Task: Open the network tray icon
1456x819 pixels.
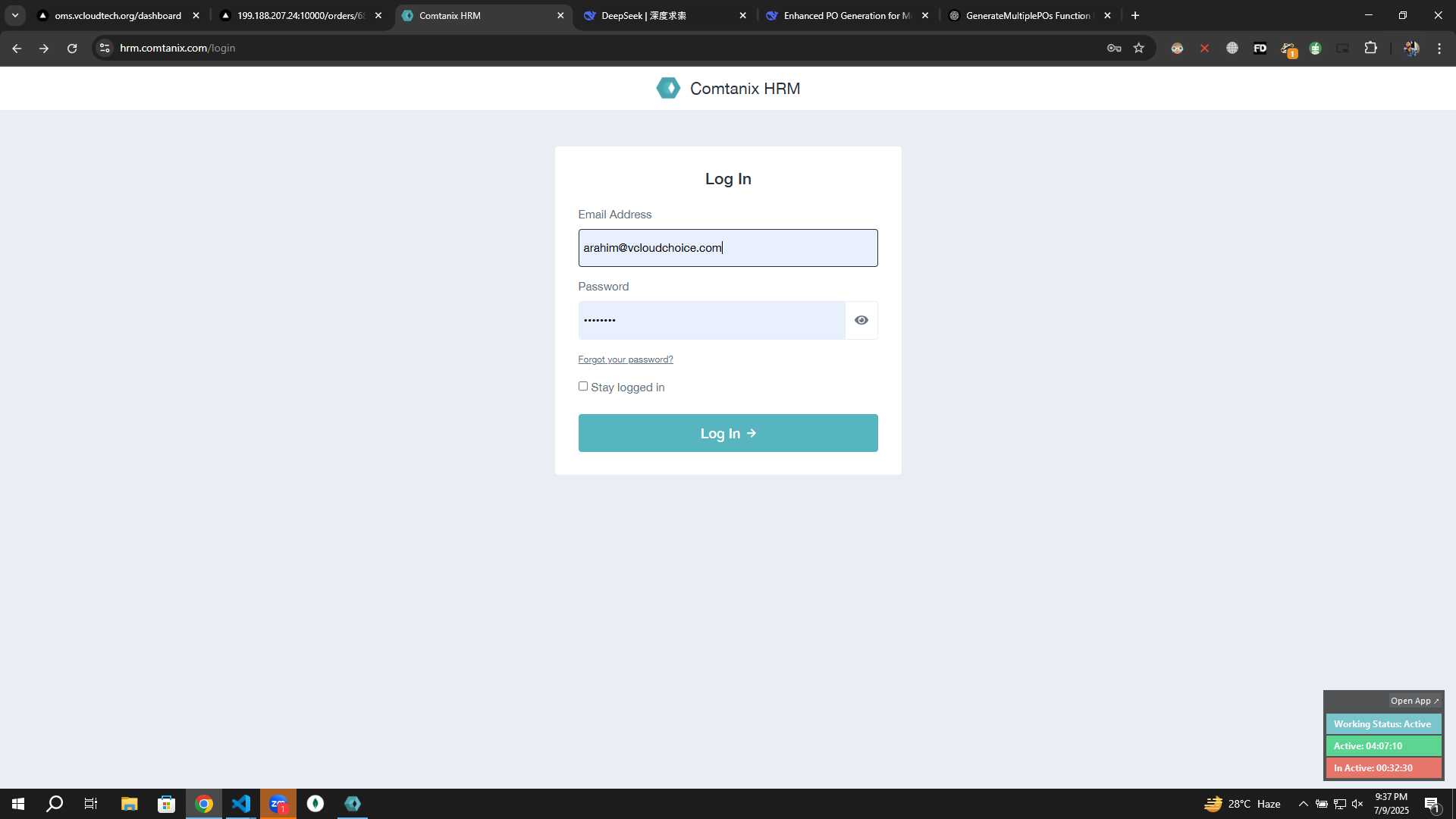Action: point(1340,804)
